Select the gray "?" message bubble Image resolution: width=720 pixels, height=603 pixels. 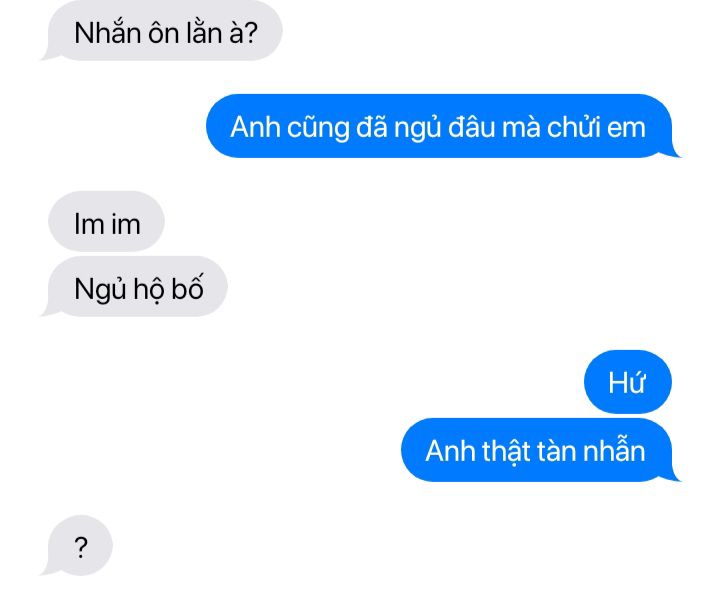click(77, 546)
